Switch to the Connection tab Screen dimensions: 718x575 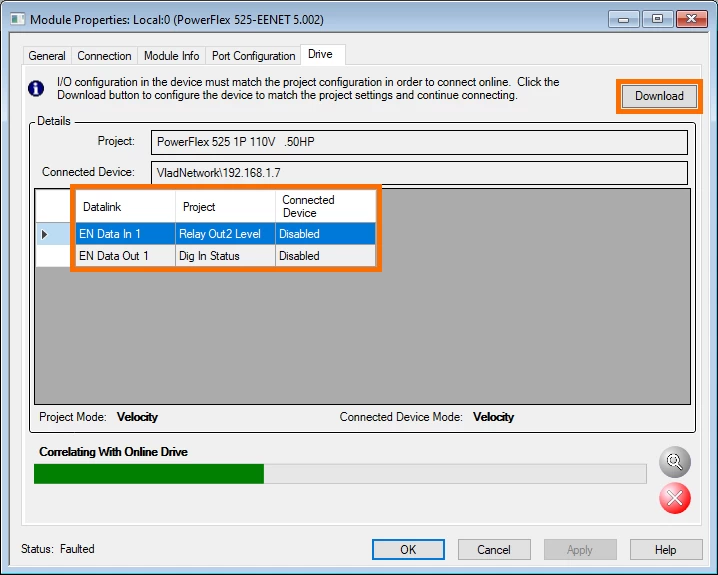104,56
